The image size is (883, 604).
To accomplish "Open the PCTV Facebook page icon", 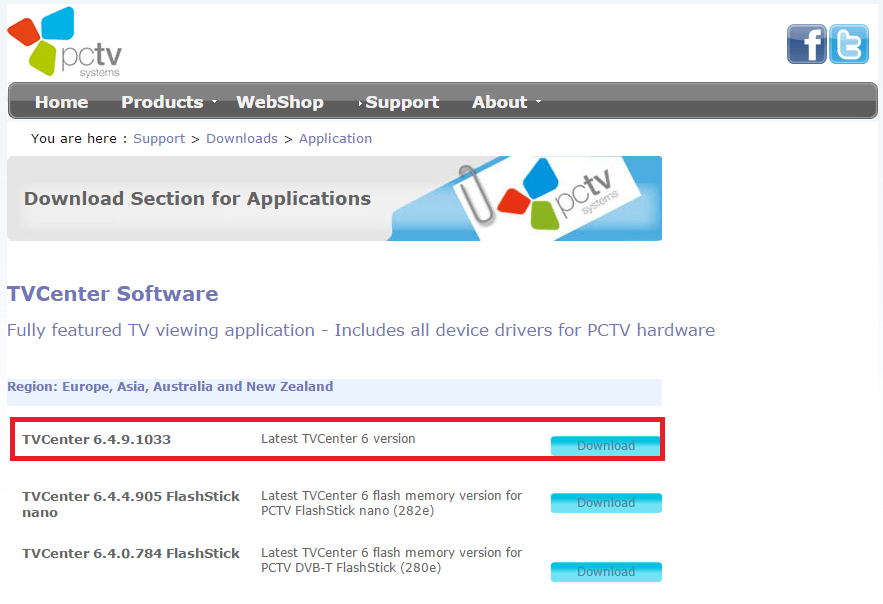I will pyautogui.click(x=806, y=44).
